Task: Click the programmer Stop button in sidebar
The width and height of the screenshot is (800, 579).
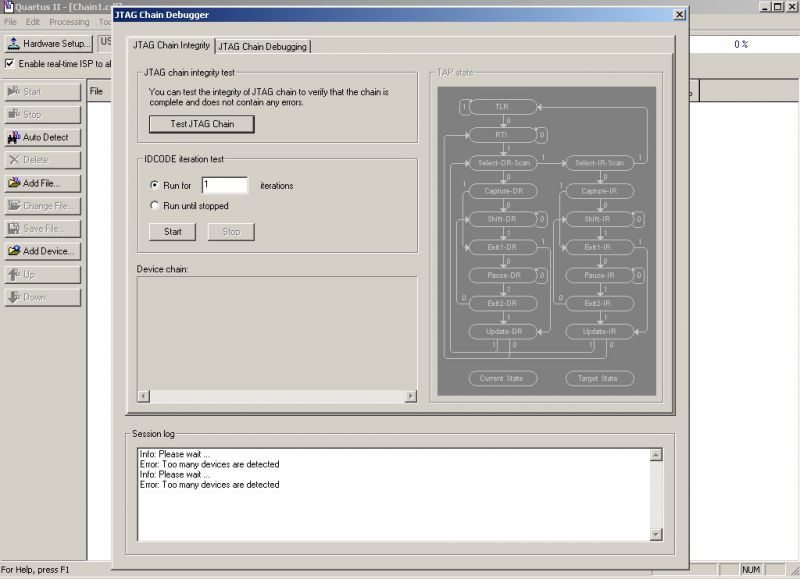Action: pos(43,115)
